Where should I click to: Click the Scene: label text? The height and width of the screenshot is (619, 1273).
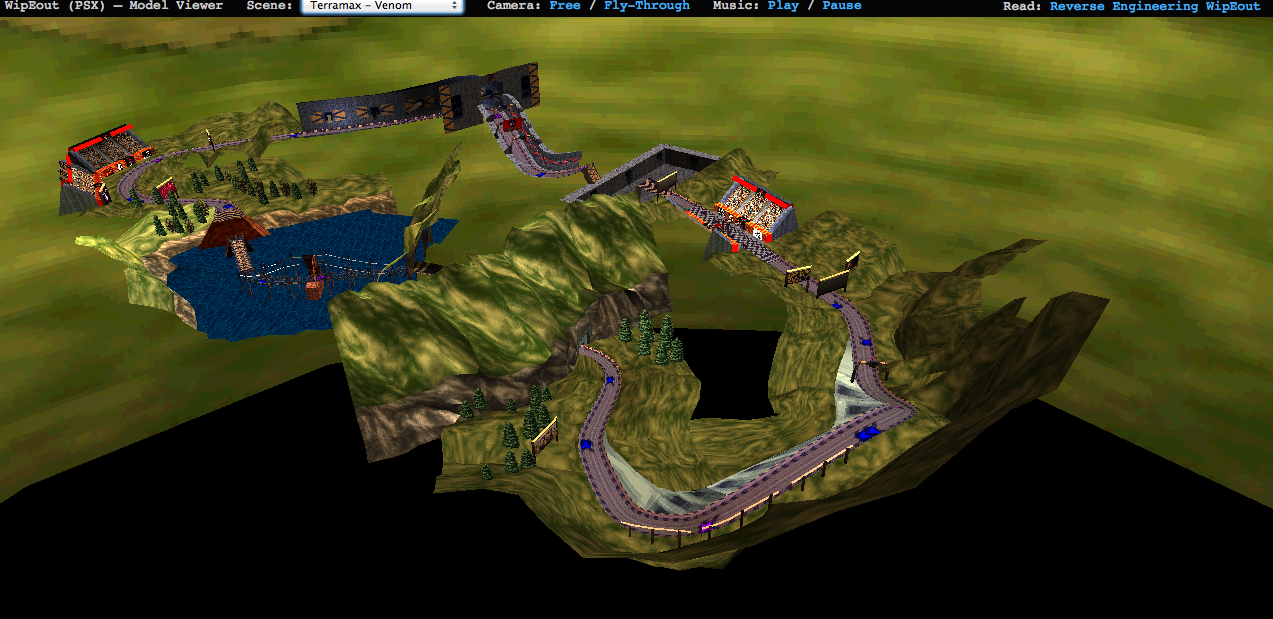(x=270, y=6)
